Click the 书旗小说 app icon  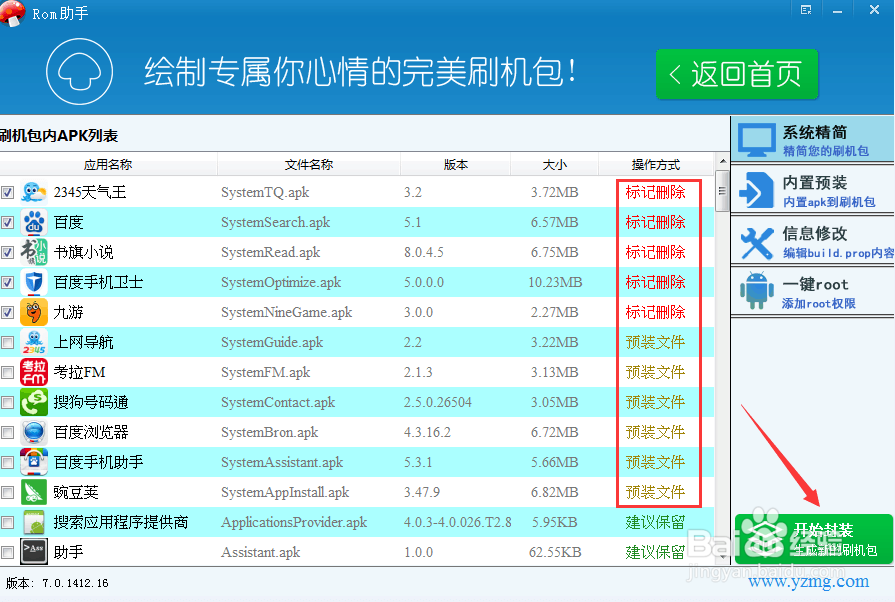34,252
